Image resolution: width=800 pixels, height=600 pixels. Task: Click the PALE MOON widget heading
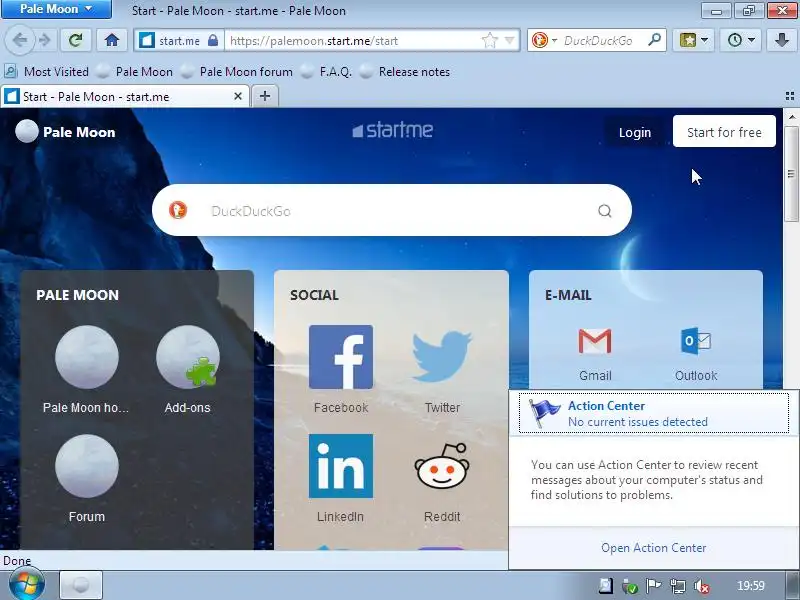(x=78, y=295)
